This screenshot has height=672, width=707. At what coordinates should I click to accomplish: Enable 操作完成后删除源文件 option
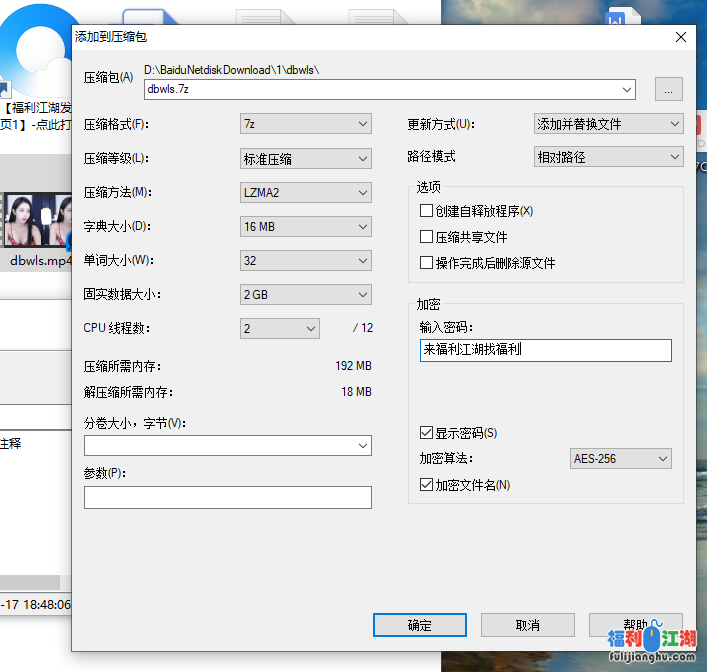[x=427, y=263]
